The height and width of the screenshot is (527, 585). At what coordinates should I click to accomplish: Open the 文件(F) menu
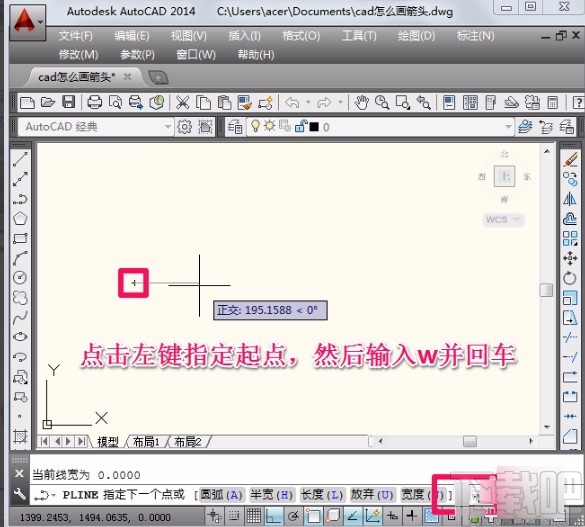(75, 36)
